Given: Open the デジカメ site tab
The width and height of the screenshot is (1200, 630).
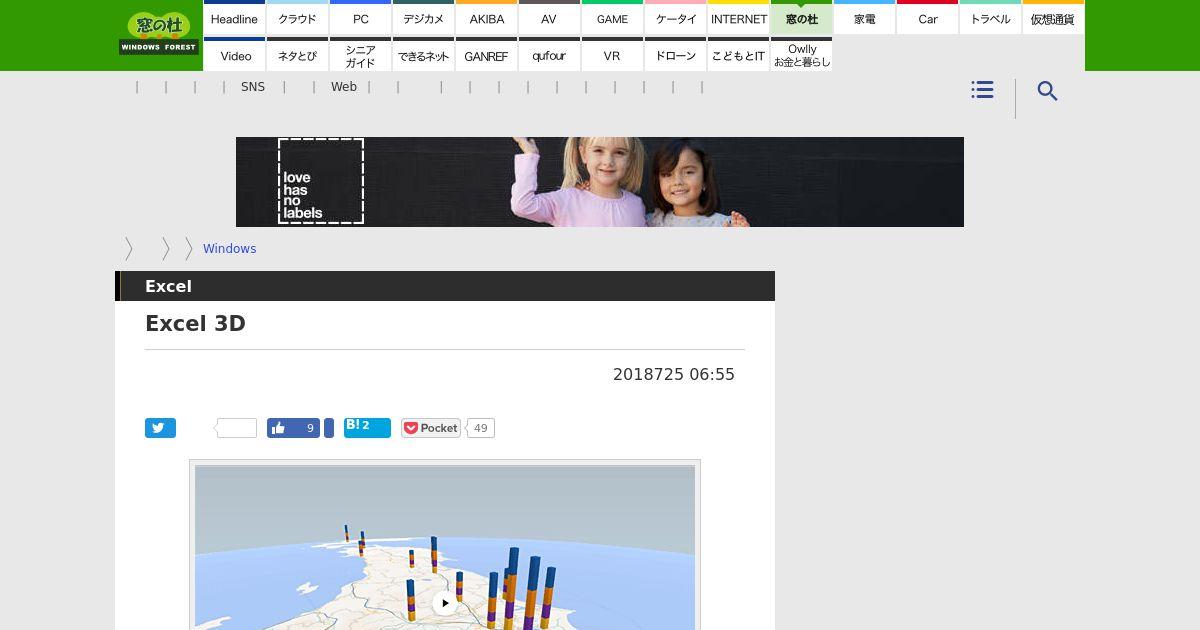Looking at the screenshot, I should click(423, 18).
